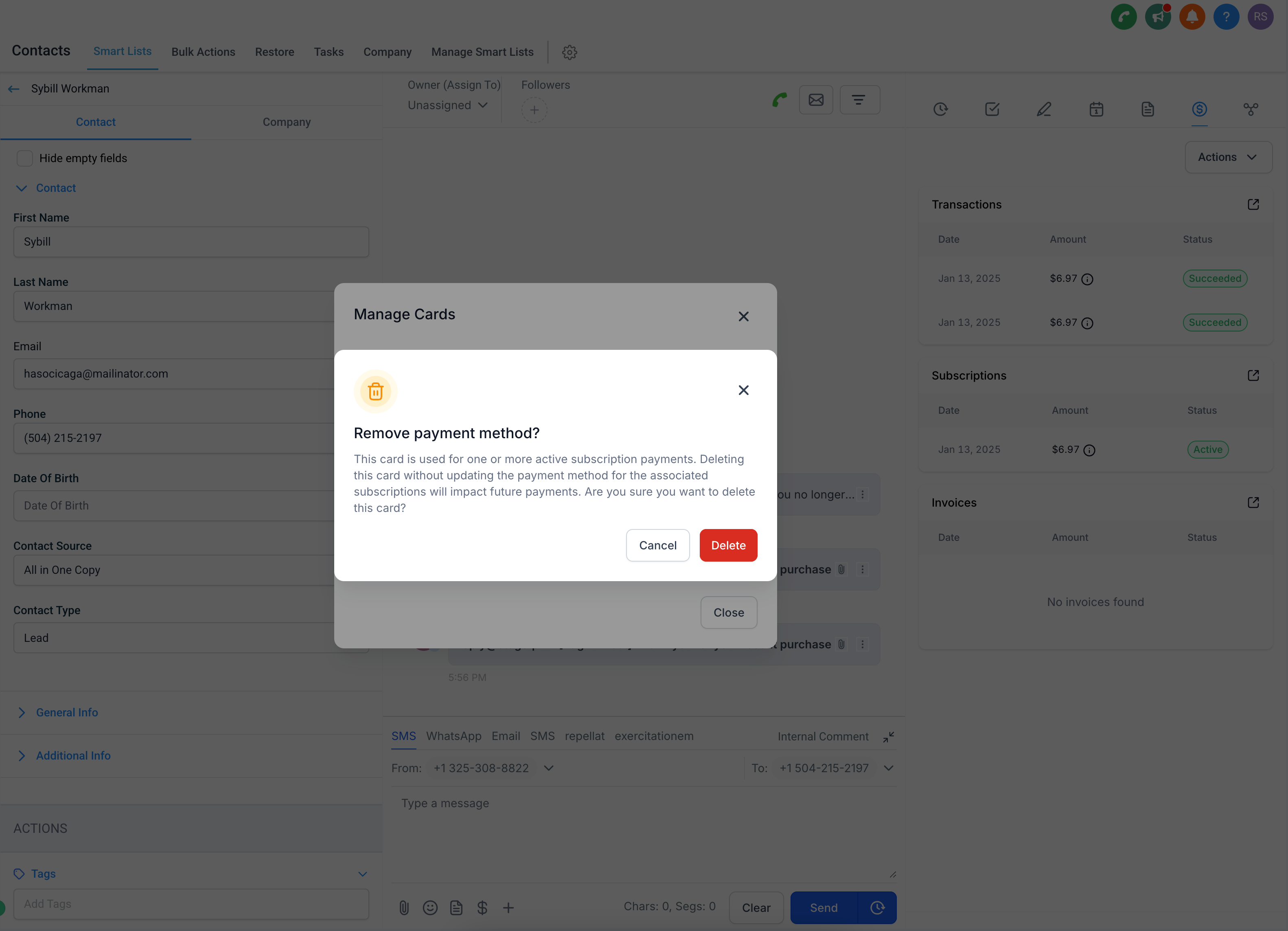Expand the Actions dropdown
The width and height of the screenshot is (1288, 931).
click(x=1228, y=157)
